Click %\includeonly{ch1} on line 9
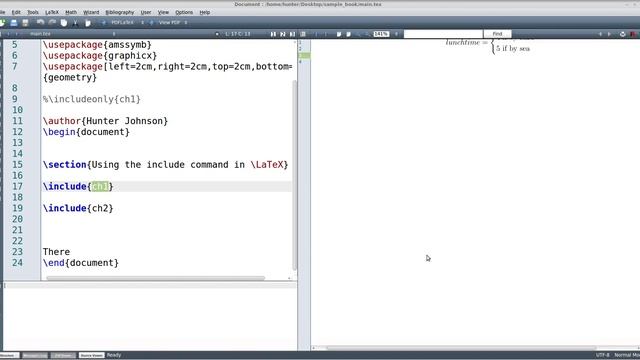This screenshot has width=640, height=360. (x=91, y=99)
